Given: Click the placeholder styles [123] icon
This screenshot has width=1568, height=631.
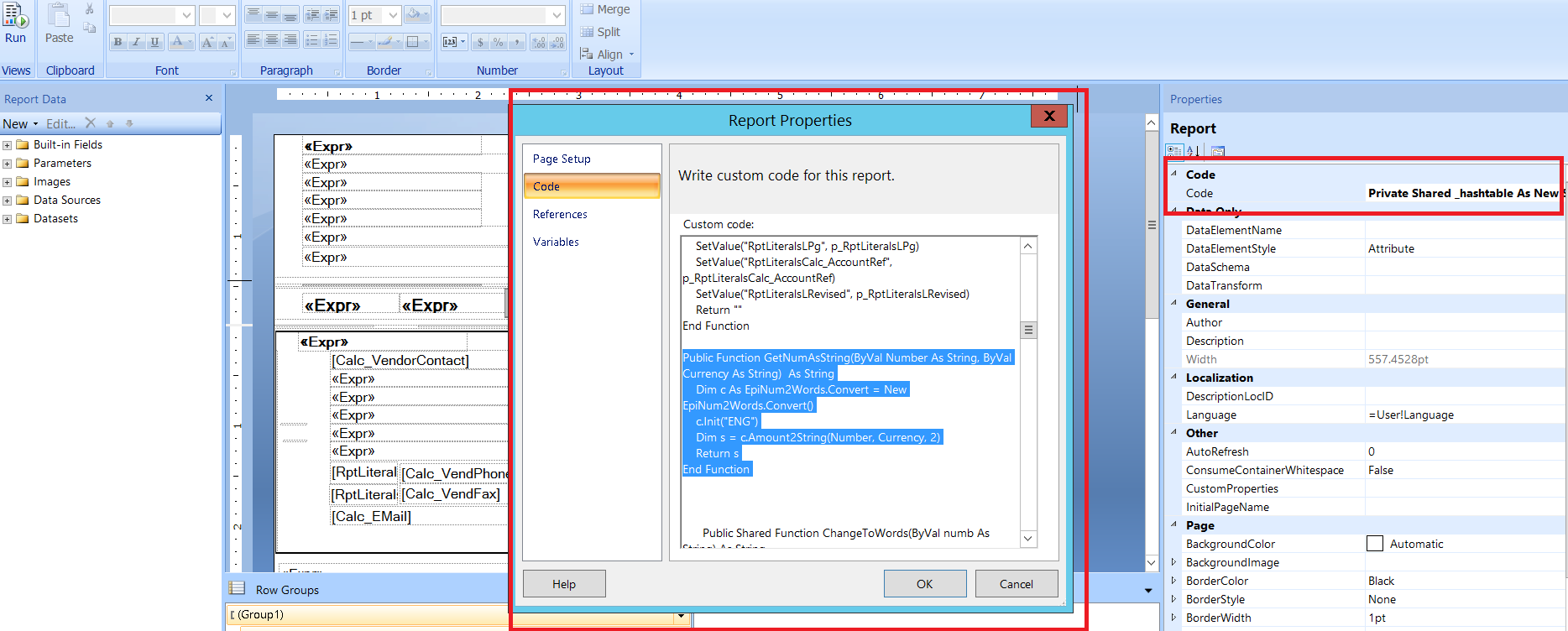Looking at the screenshot, I should coord(453,42).
